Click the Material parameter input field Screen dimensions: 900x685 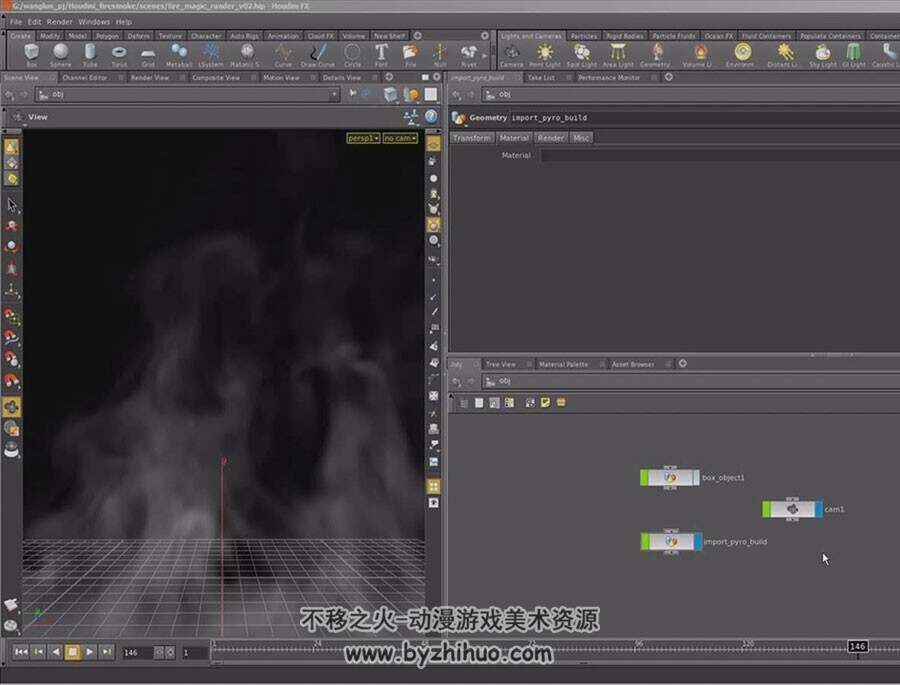tap(720, 155)
